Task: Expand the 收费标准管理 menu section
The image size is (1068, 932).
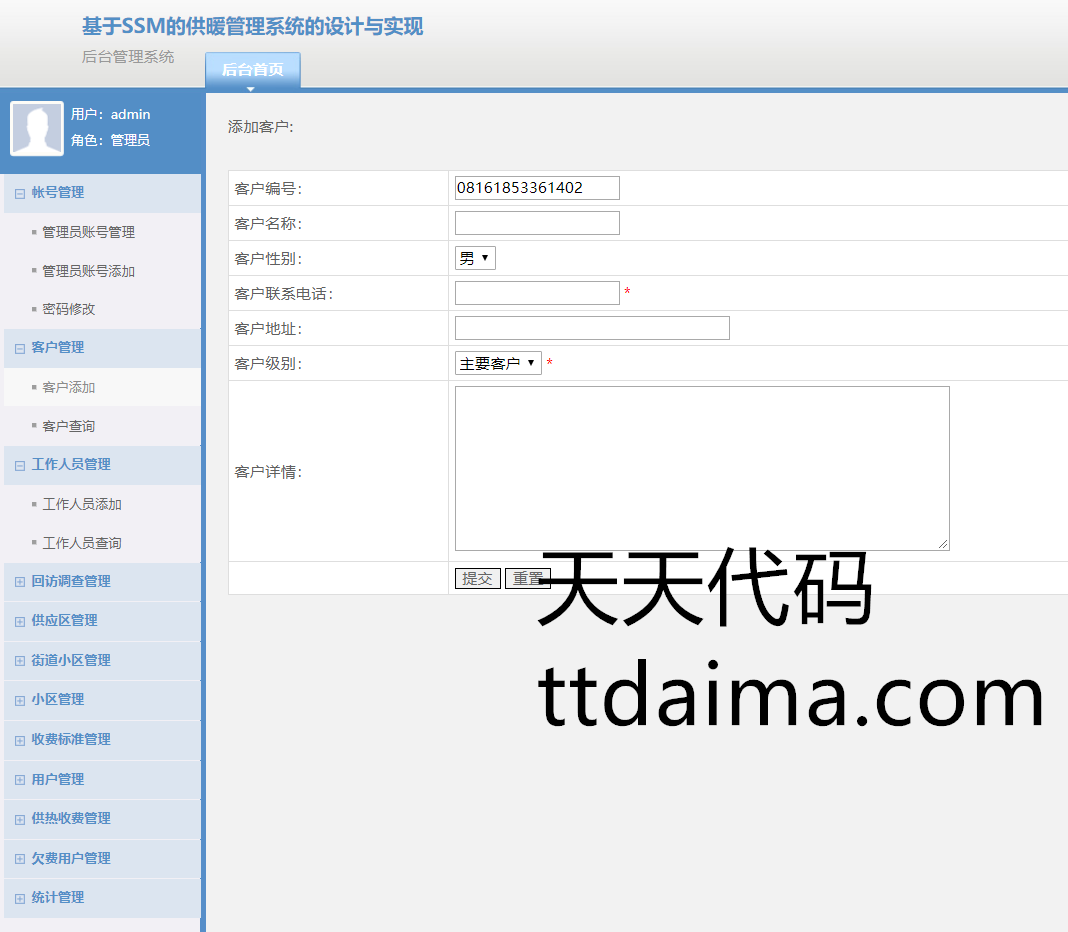Action: click(70, 740)
